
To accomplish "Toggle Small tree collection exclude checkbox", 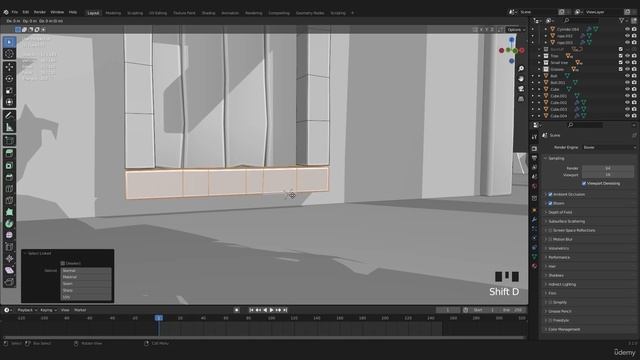I will 621,62.
